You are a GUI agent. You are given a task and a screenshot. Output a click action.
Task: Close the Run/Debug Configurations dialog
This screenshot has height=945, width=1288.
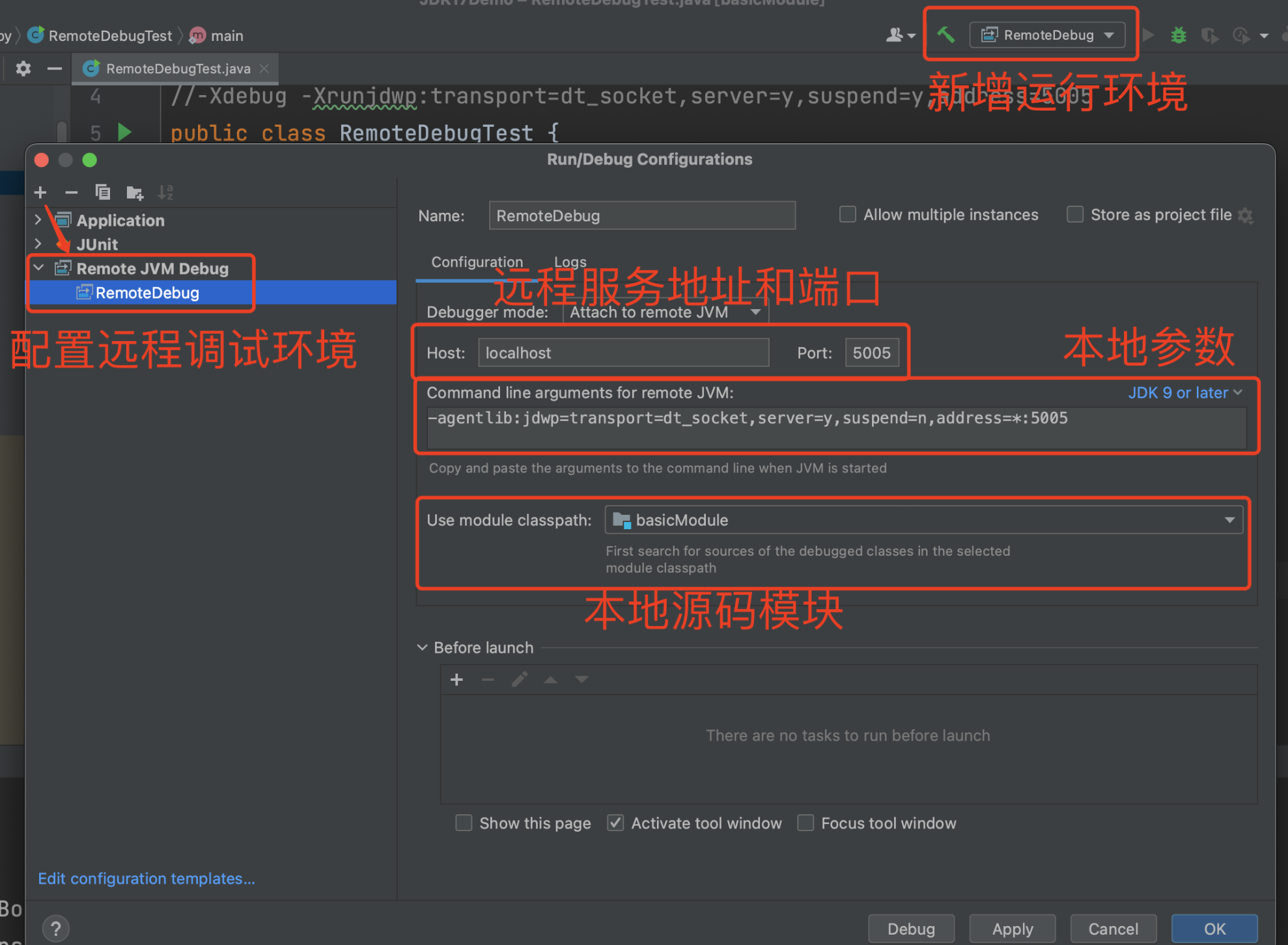(42, 160)
